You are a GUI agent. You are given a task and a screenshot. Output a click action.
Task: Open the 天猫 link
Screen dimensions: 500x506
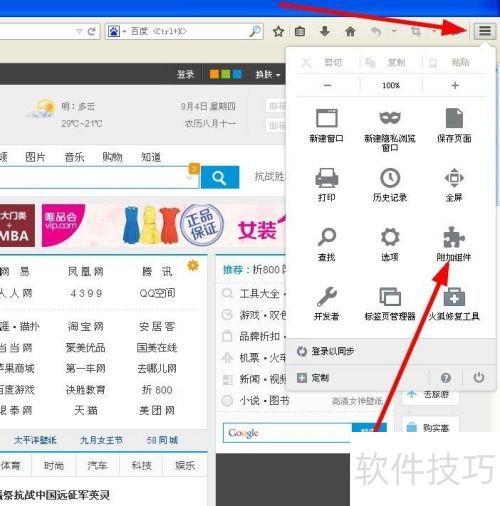tap(86, 410)
